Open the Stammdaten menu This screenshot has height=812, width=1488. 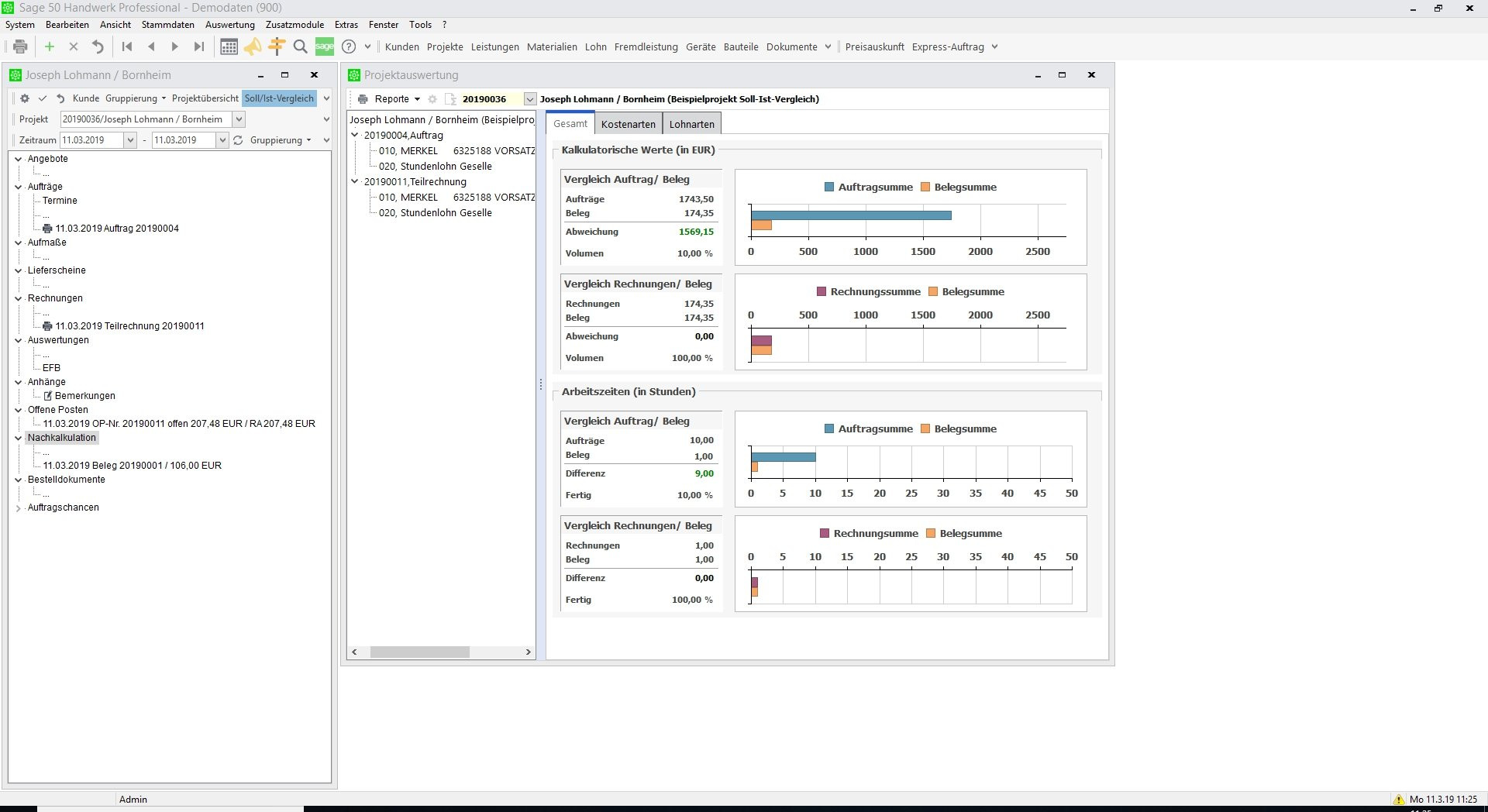[x=168, y=25]
